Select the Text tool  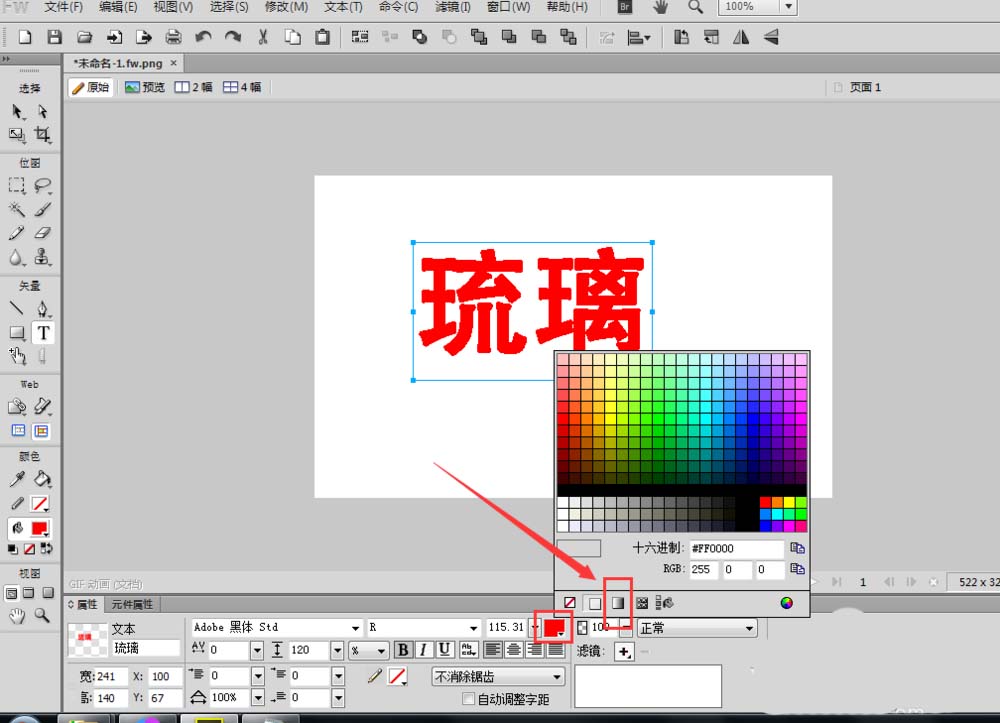tap(44, 333)
